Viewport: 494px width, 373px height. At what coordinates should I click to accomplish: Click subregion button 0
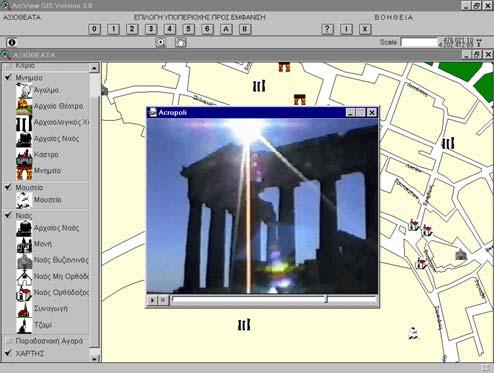pos(94,29)
